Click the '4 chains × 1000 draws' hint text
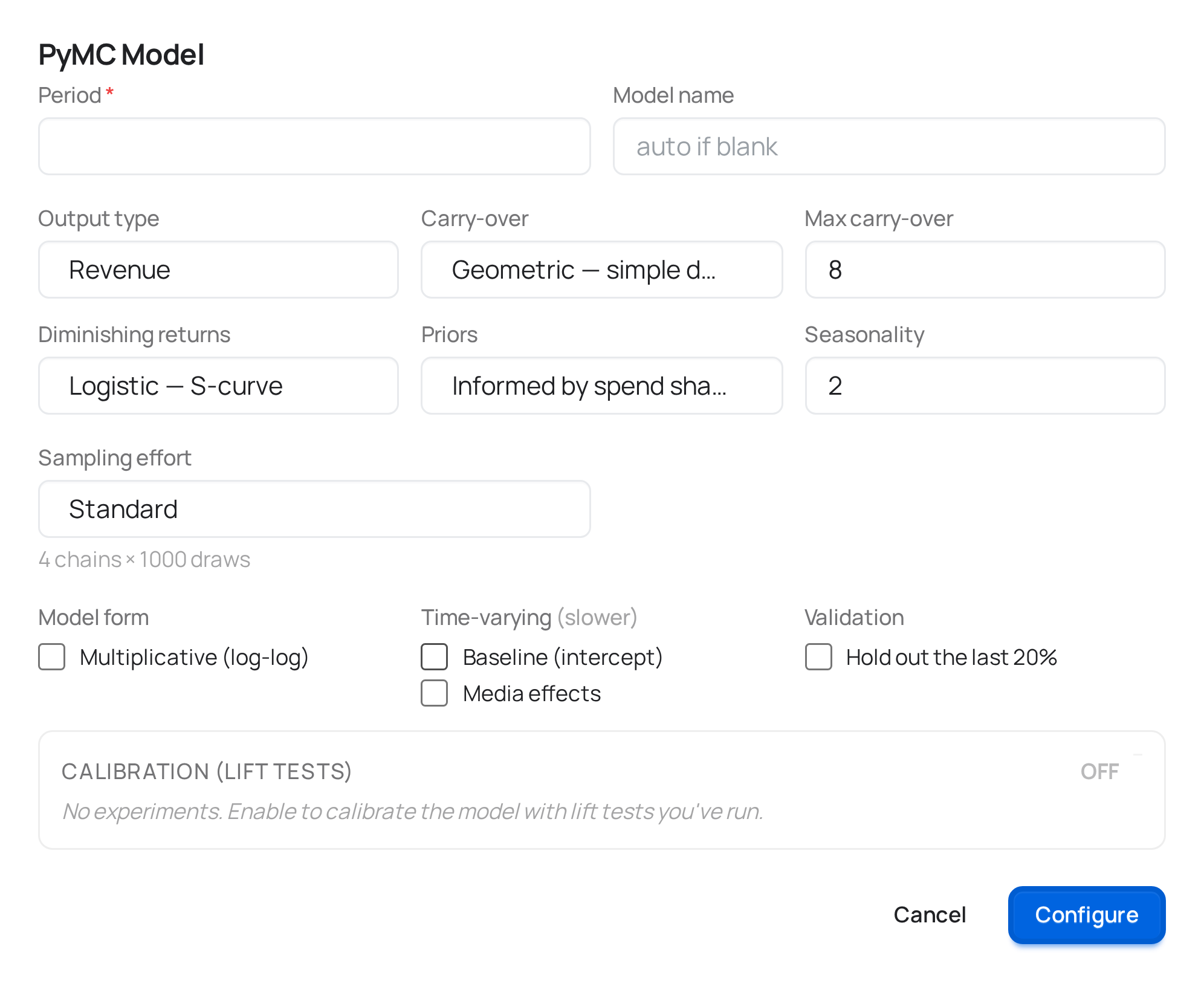This screenshot has height=981, width=1204. 144,560
